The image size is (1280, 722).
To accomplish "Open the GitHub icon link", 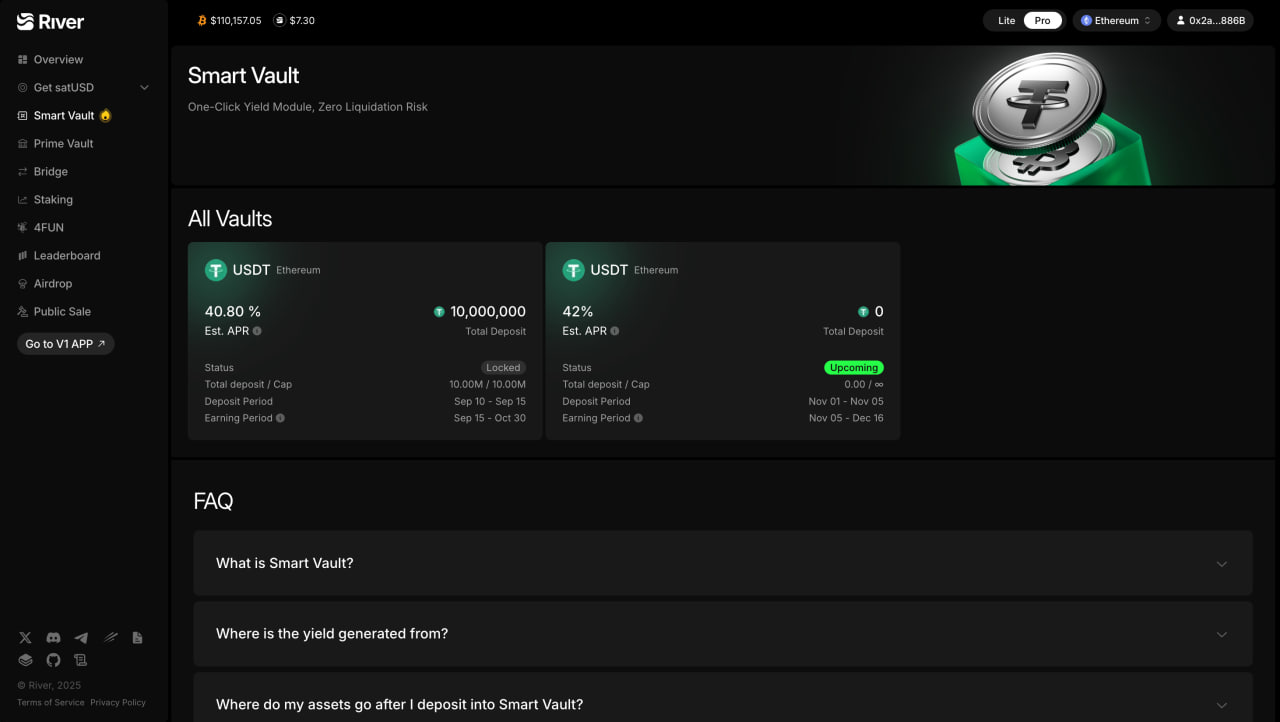I will 53,660.
